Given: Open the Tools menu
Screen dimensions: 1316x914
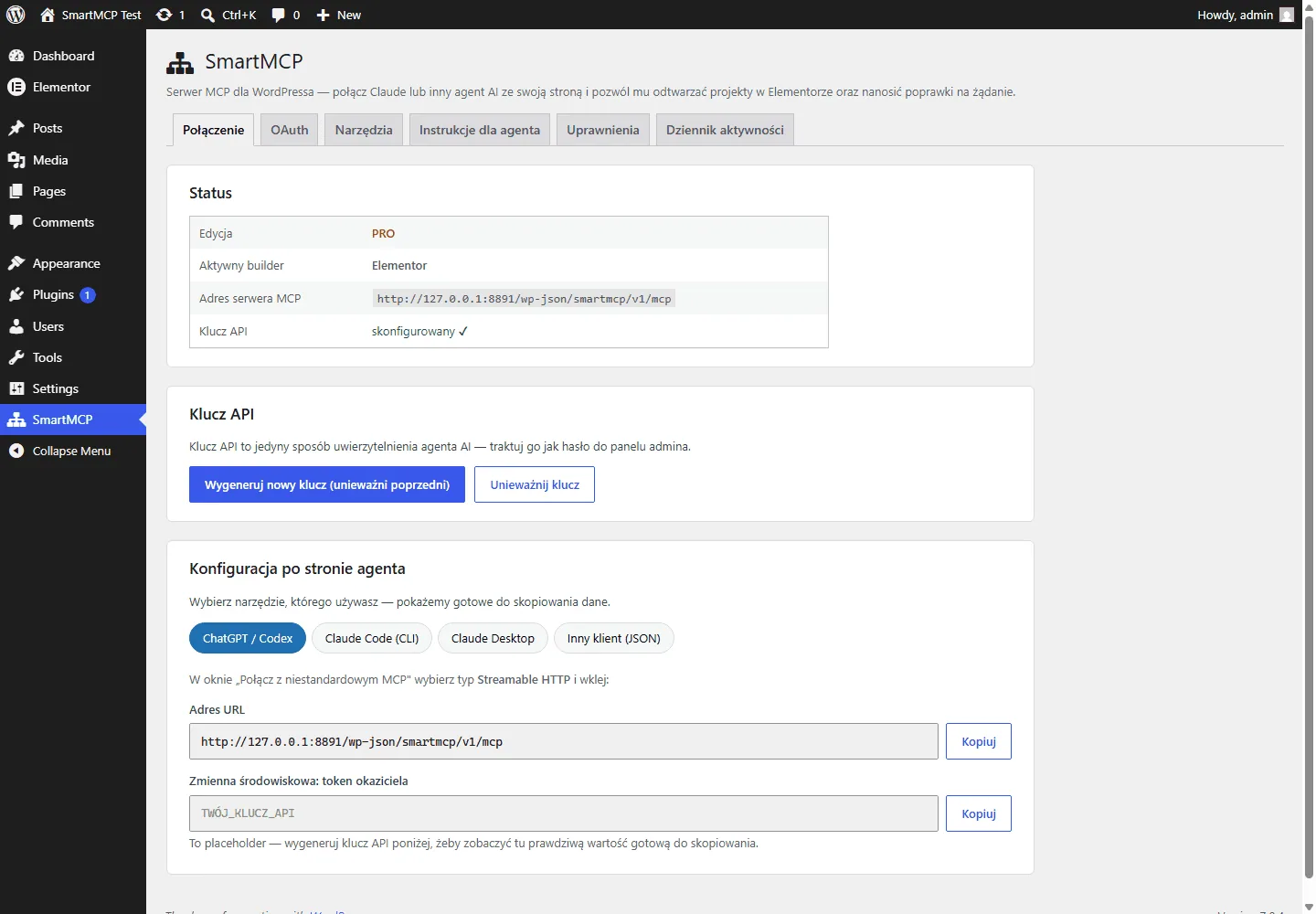Looking at the screenshot, I should [x=73, y=357].
